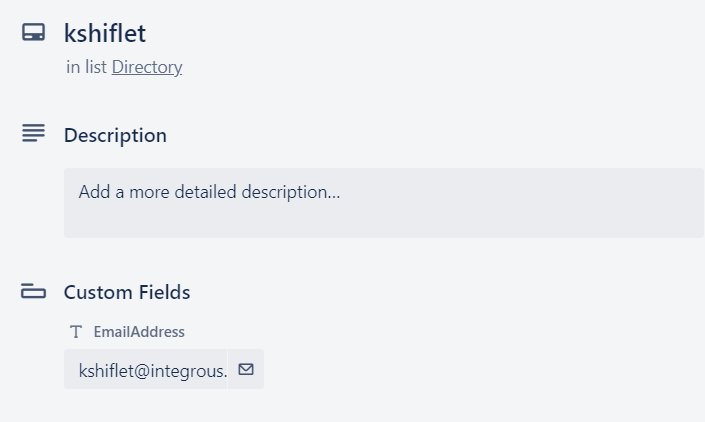
Task: Click the Description lines icon
Action: (33, 133)
